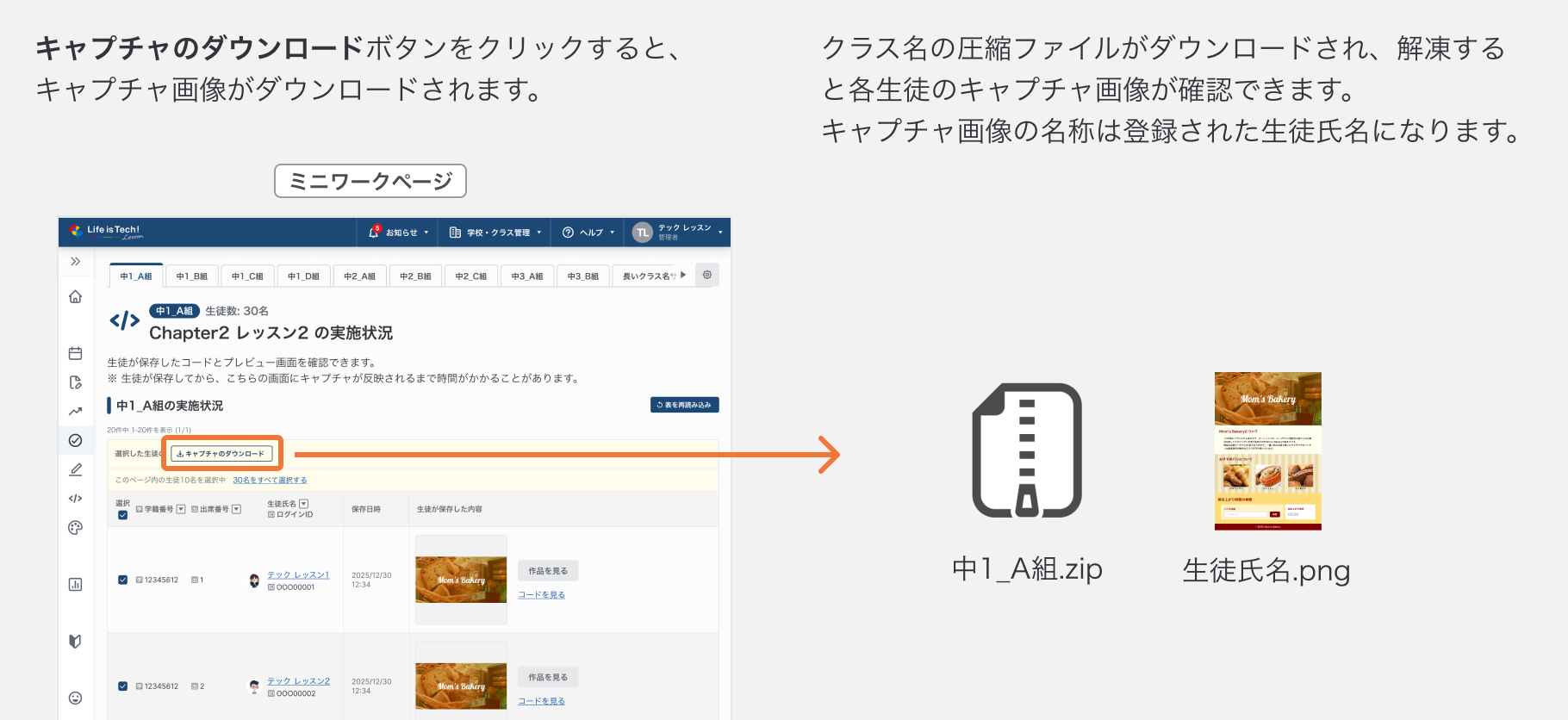Switch to the 中3_B組 tab
The width and height of the screenshot is (1568, 720).
click(x=583, y=276)
